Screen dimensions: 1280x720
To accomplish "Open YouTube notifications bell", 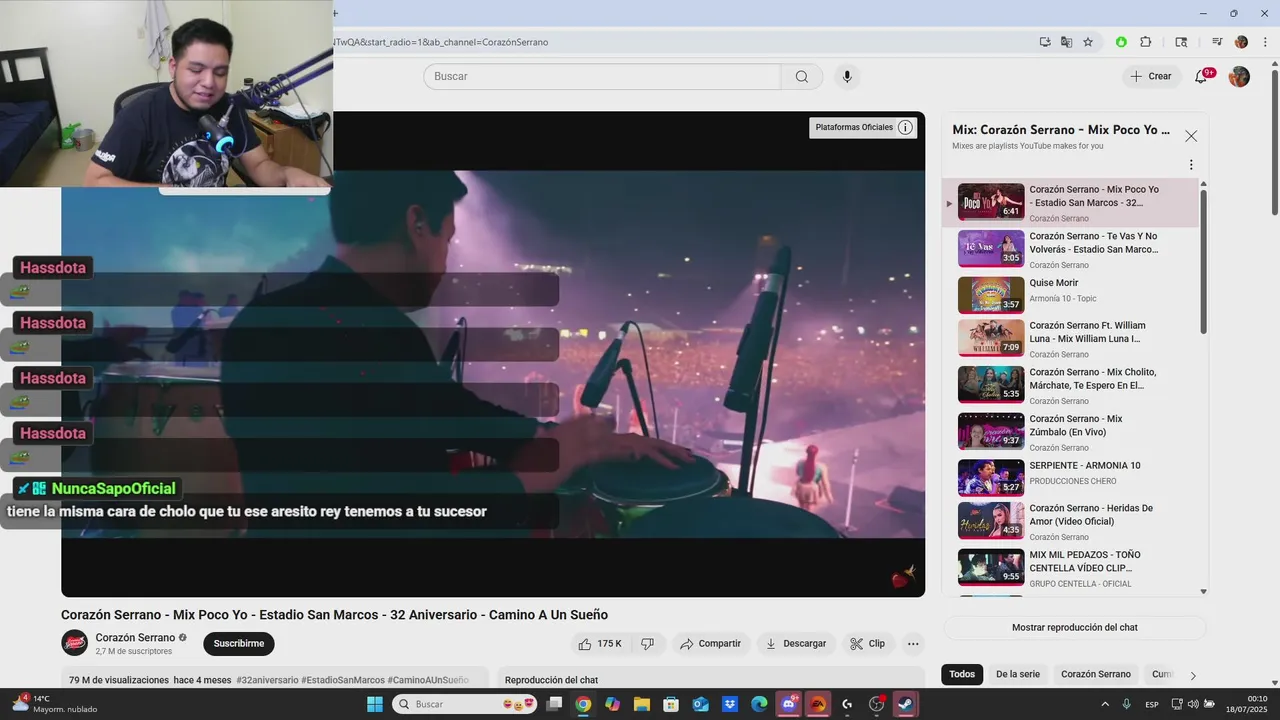I will (1202, 77).
